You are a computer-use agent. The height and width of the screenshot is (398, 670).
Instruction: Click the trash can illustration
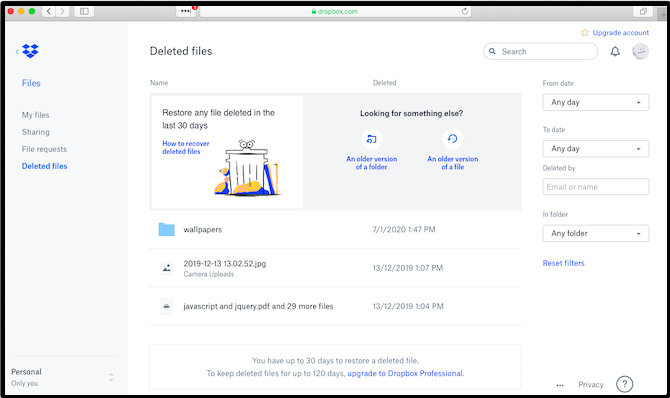(x=247, y=168)
